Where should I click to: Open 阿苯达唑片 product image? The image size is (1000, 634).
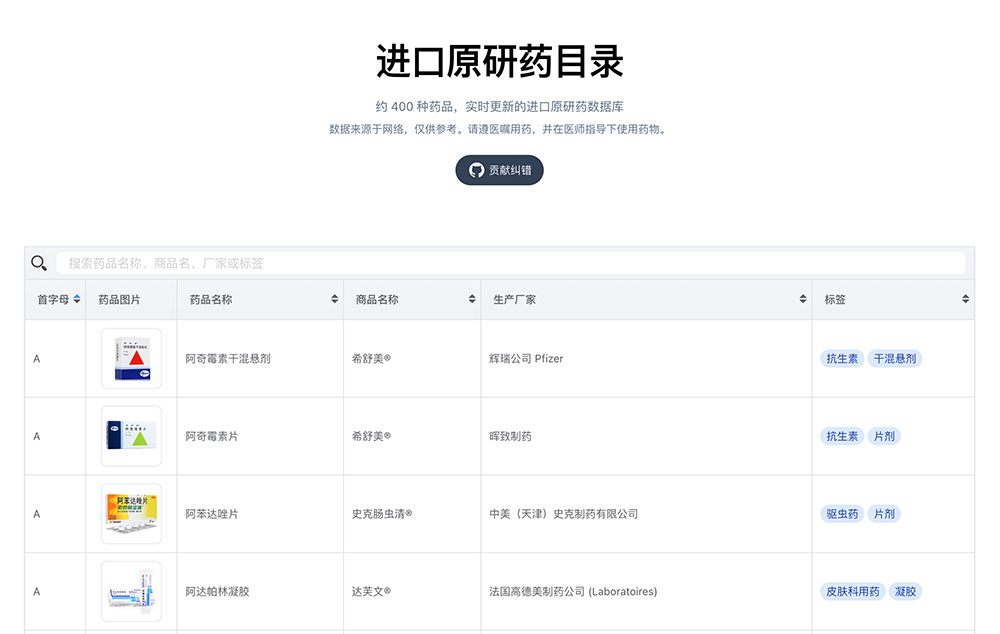131,513
